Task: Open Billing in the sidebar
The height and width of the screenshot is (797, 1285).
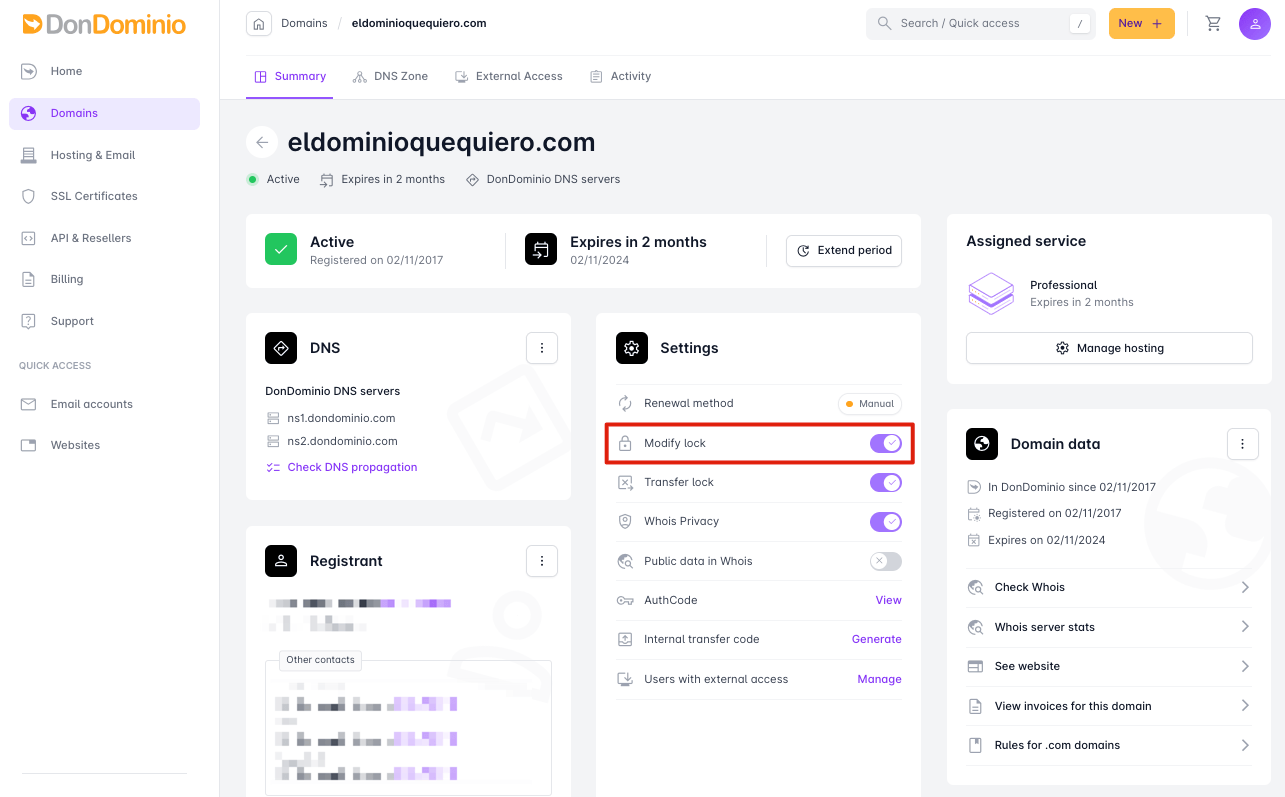Action: coord(104,279)
